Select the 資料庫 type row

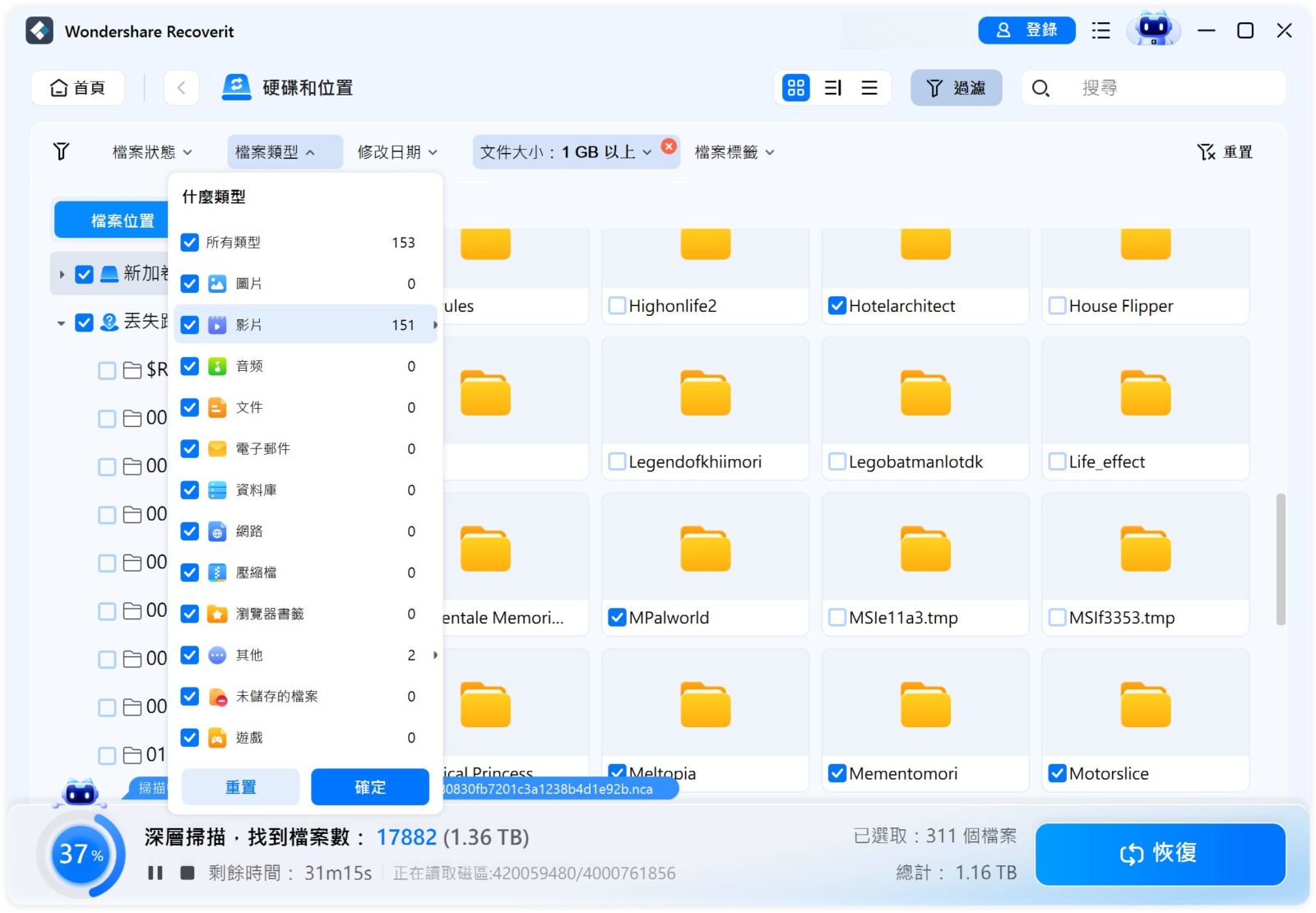tap(305, 490)
